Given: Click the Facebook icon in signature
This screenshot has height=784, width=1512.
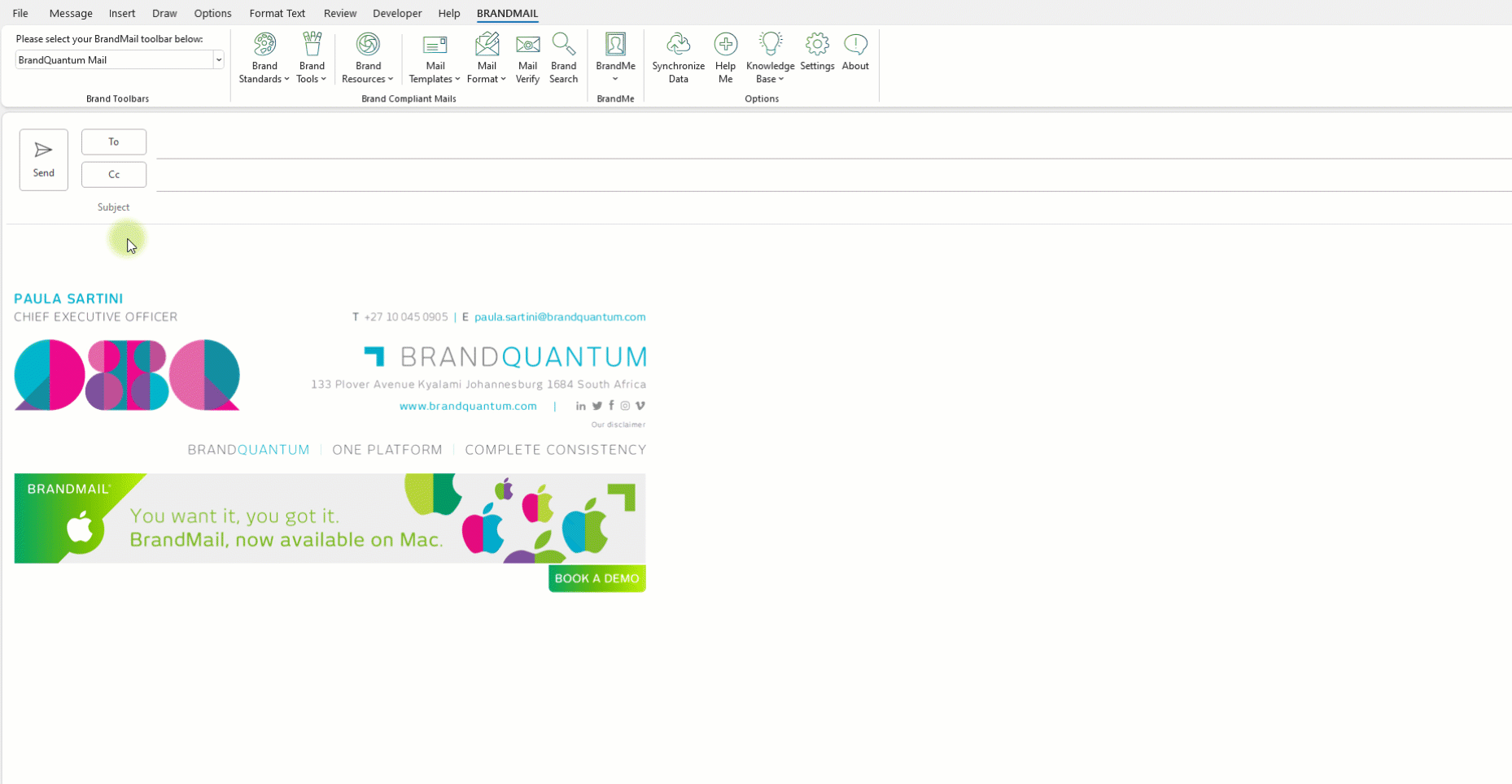Looking at the screenshot, I should click(611, 406).
